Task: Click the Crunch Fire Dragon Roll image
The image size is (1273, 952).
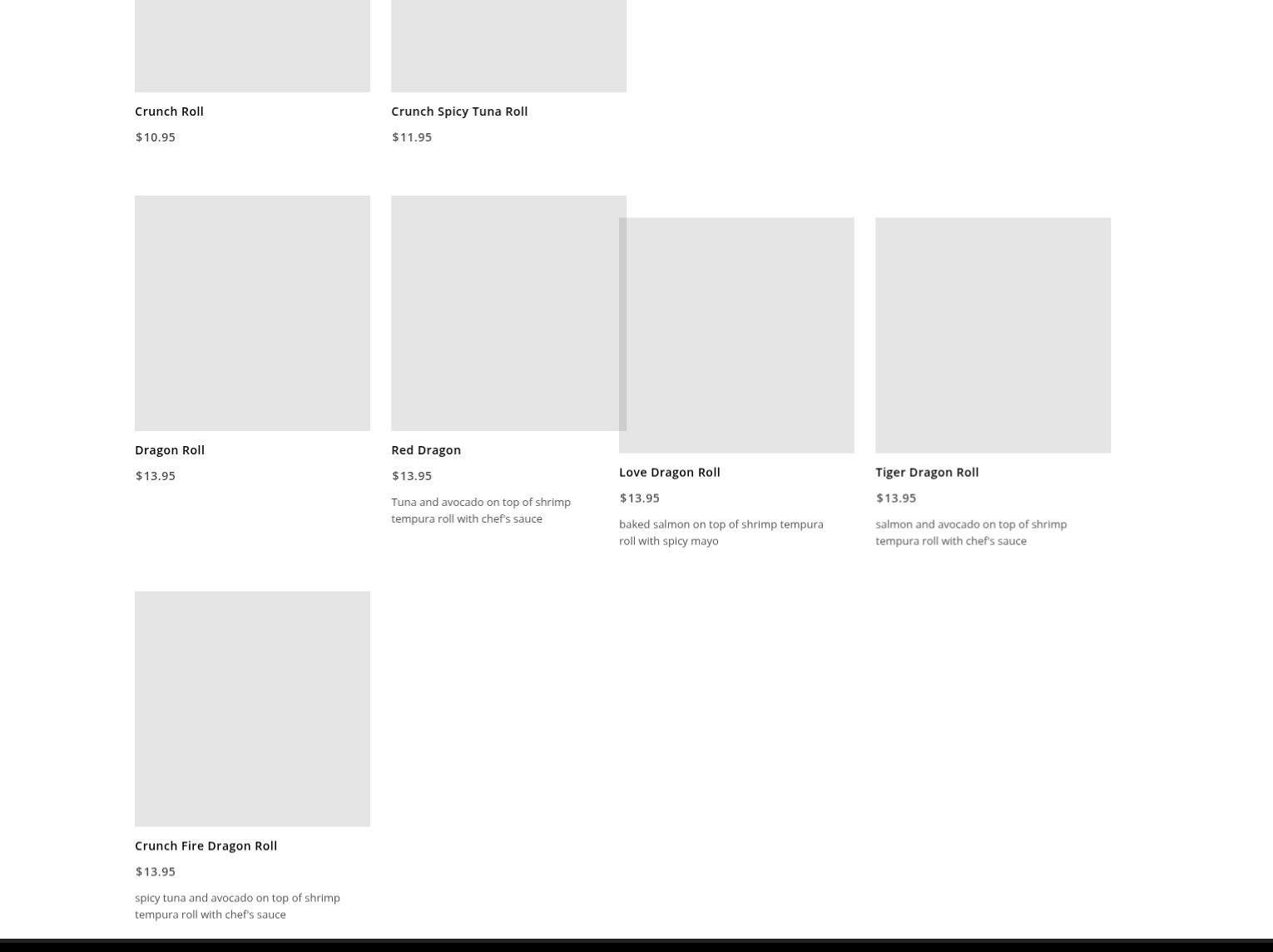Action: point(252,708)
